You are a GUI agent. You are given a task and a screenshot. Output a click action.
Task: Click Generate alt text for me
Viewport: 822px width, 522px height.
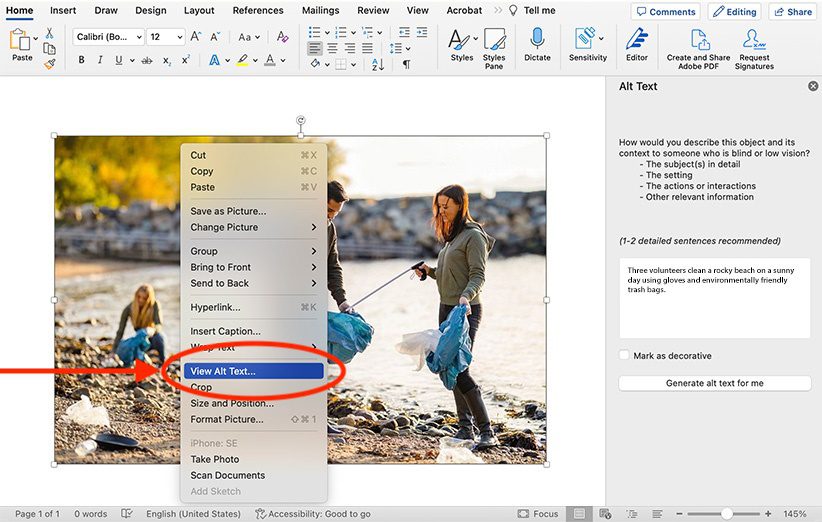(x=715, y=383)
